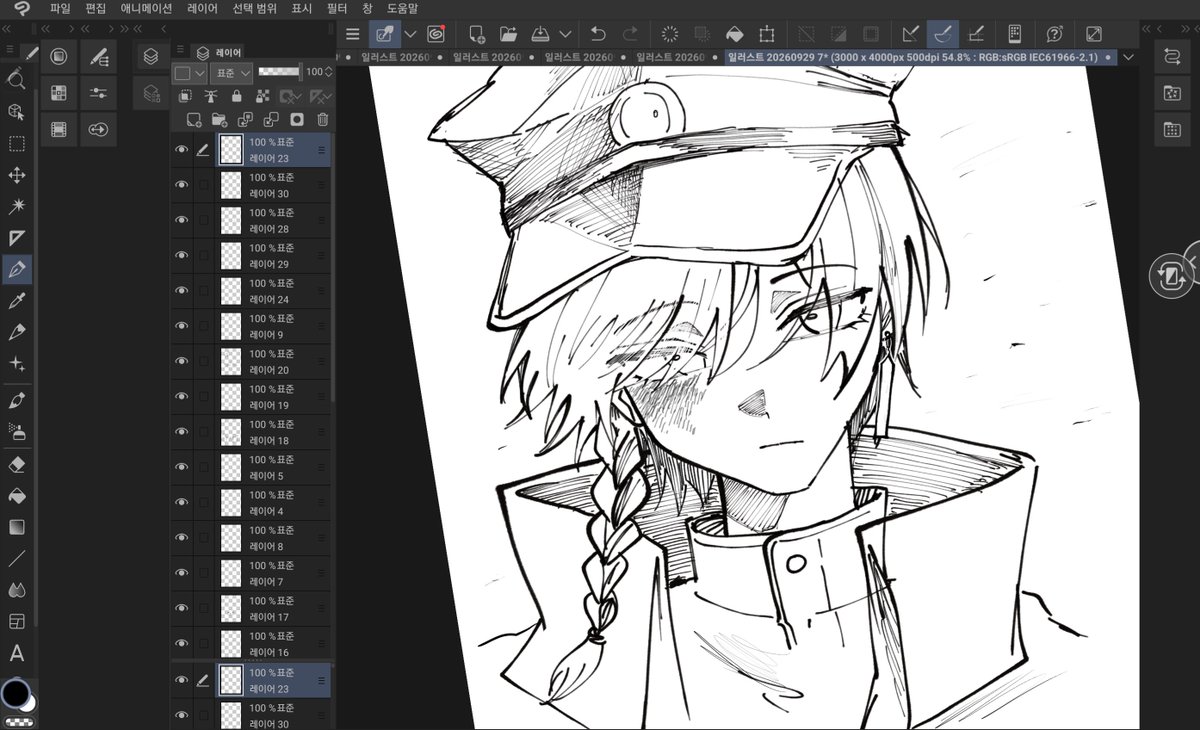Select the Text tool
The image size is (1200, 730).
(17, 654)
